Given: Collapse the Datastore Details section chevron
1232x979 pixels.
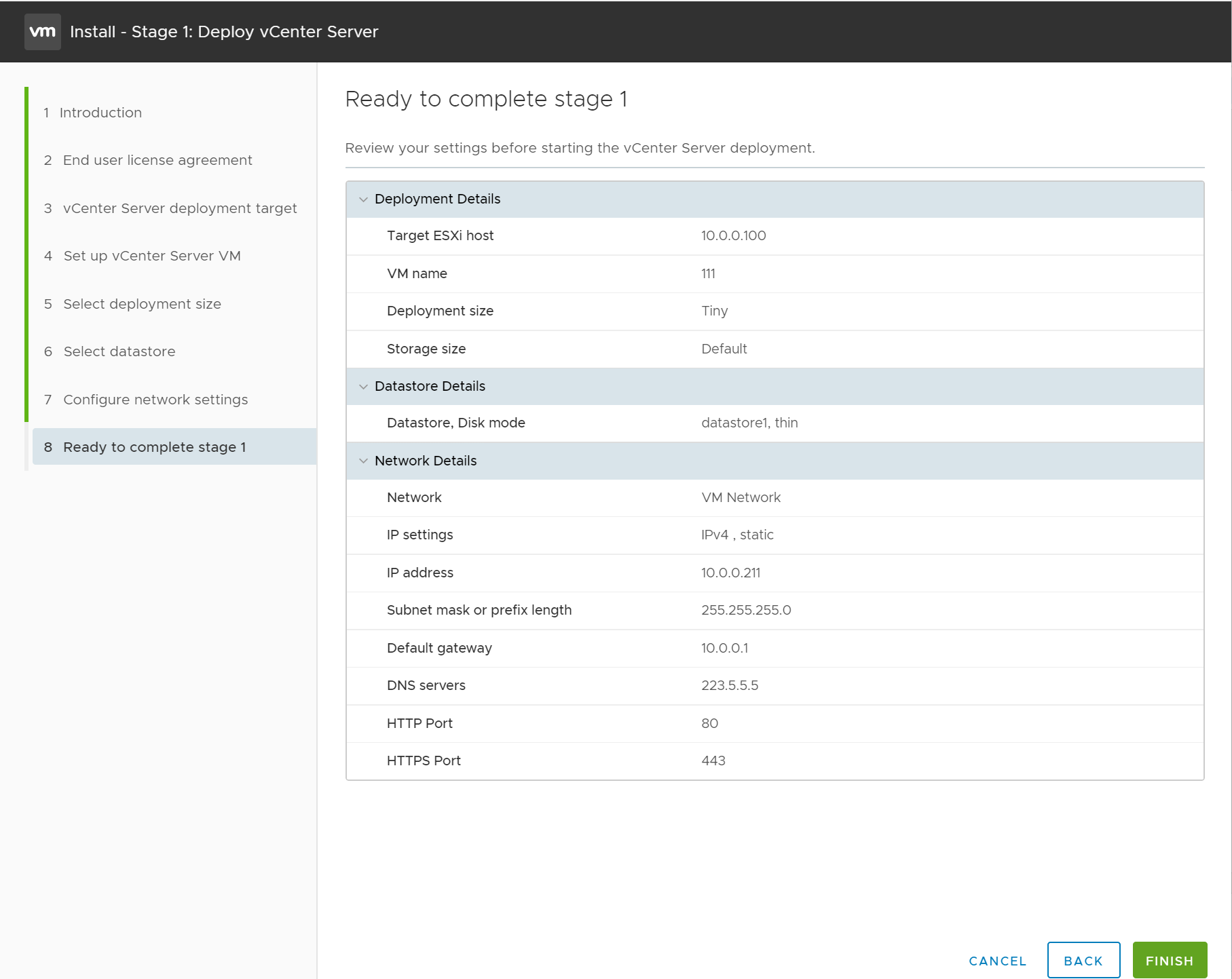Looking at the screenshot, I should (x=363, y=387).
